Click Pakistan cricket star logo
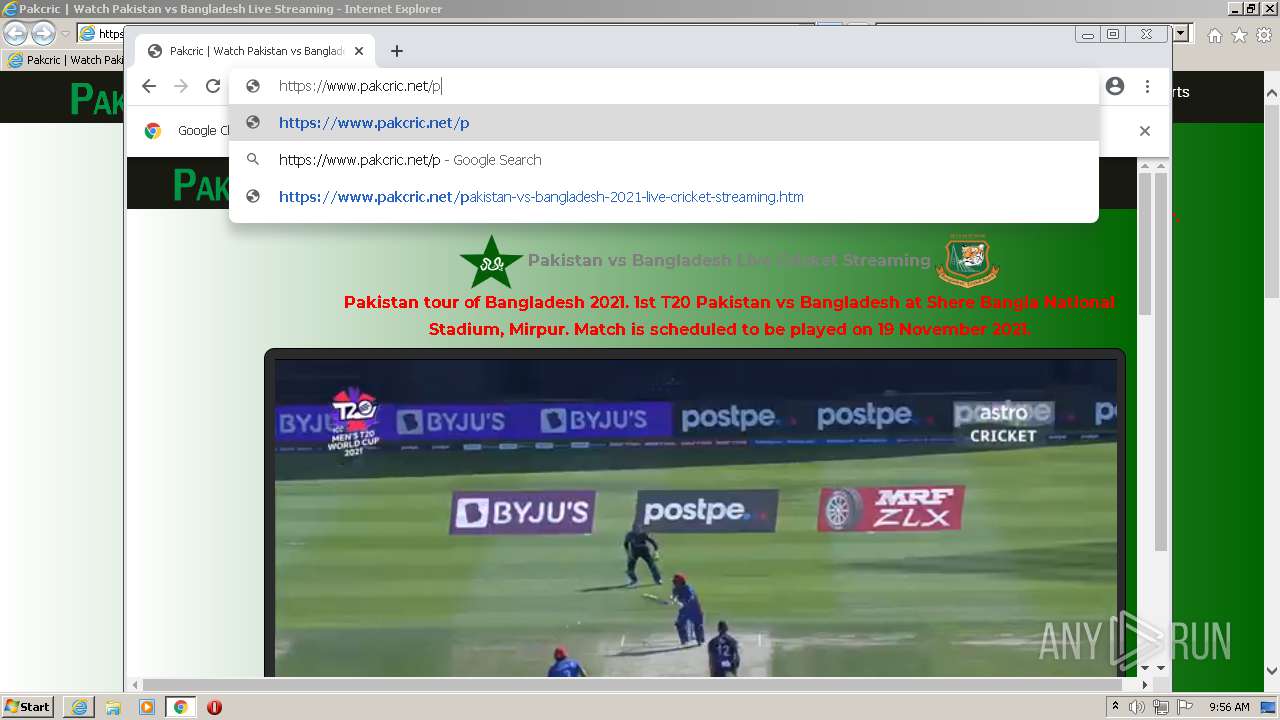 tap(491, 262)
